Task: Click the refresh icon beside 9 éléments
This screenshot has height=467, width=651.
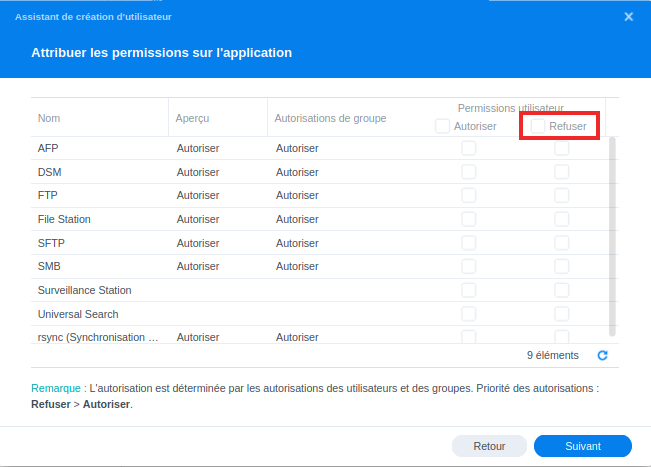Action: (602, 355)
